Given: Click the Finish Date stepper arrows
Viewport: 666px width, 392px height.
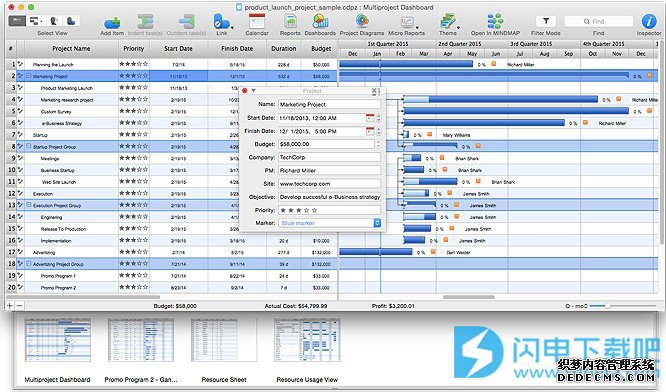Looking at the screenshot, I should click(x=378, y=131).
